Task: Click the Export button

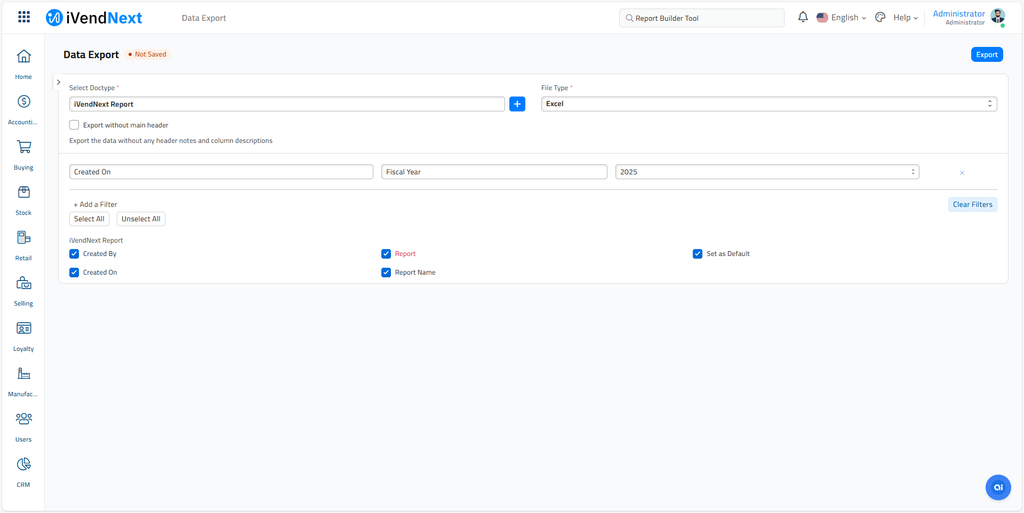Action: pos(987,55)
